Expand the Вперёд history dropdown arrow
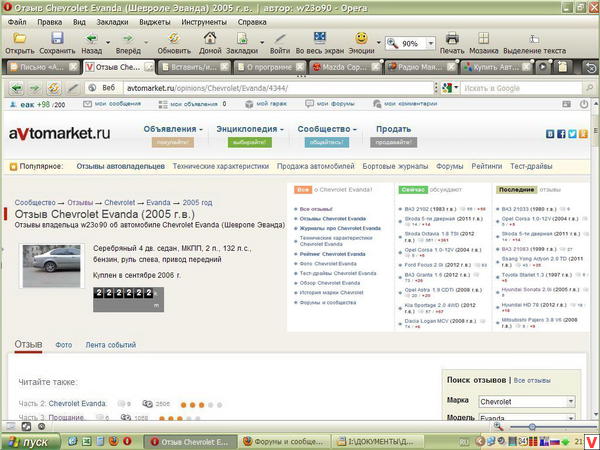This screenshot has height=450, width=600. click(x=146, y=42)
